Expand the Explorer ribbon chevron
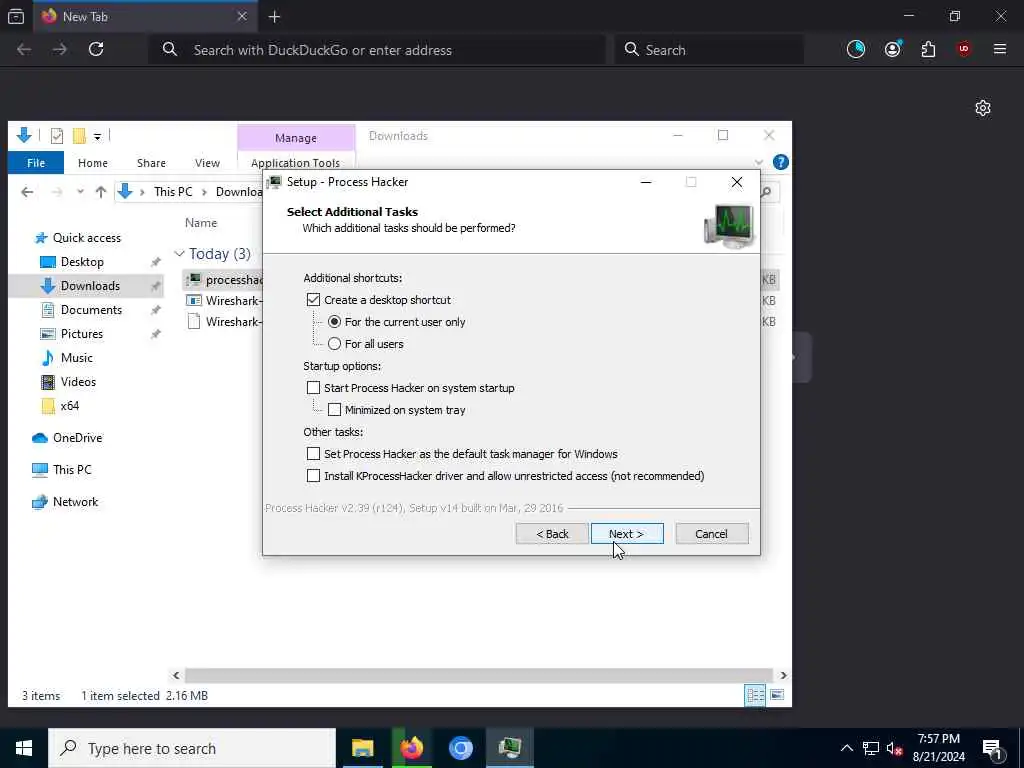 758,163
